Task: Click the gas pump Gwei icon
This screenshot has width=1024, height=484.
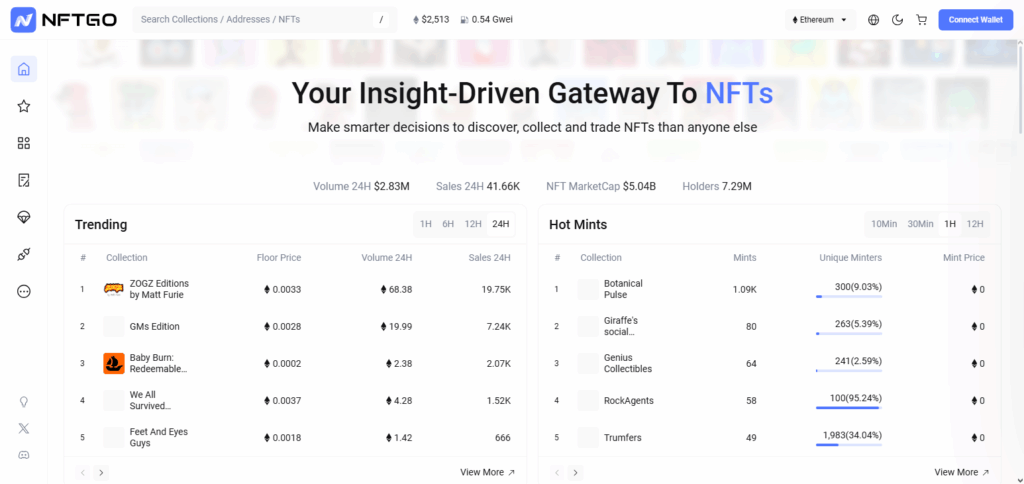Action: [x=464, y=20]
